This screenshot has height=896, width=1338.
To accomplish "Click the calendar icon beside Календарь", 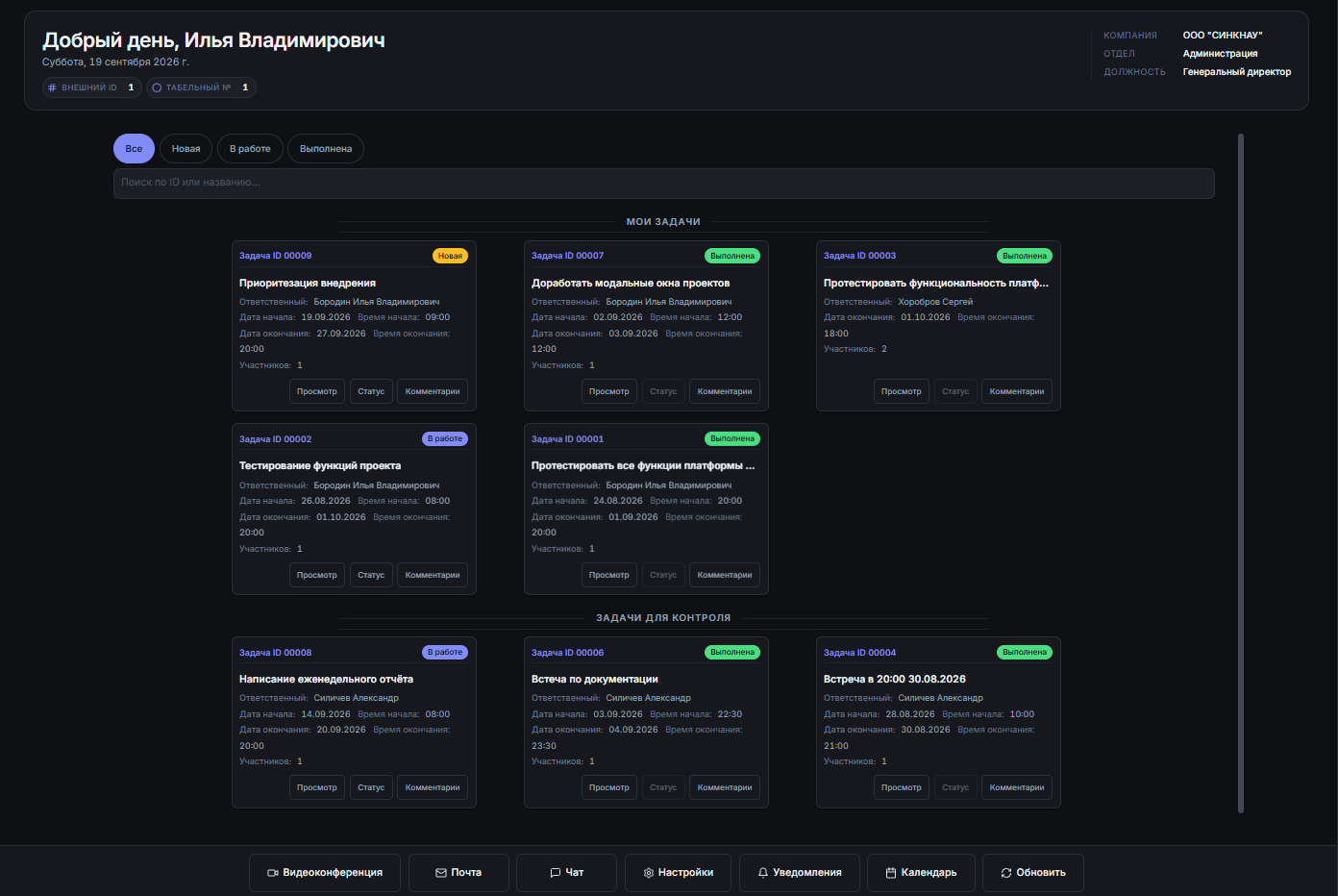I will point(891,873).
